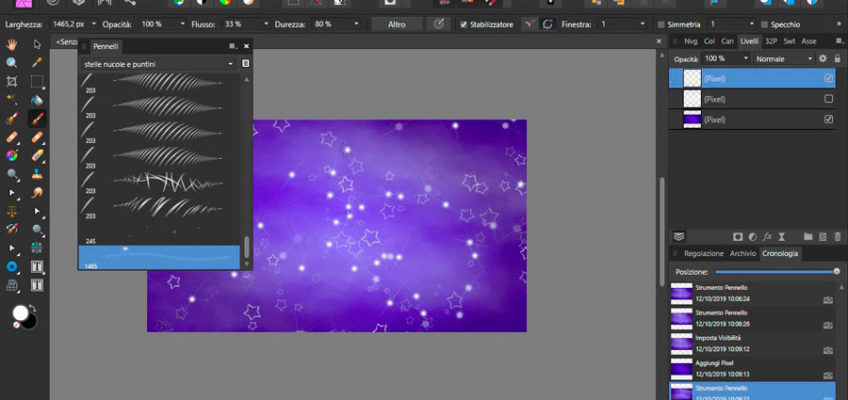Click the Mask layer icon below layers
This screenshot has height=400, width=848.
738,237
